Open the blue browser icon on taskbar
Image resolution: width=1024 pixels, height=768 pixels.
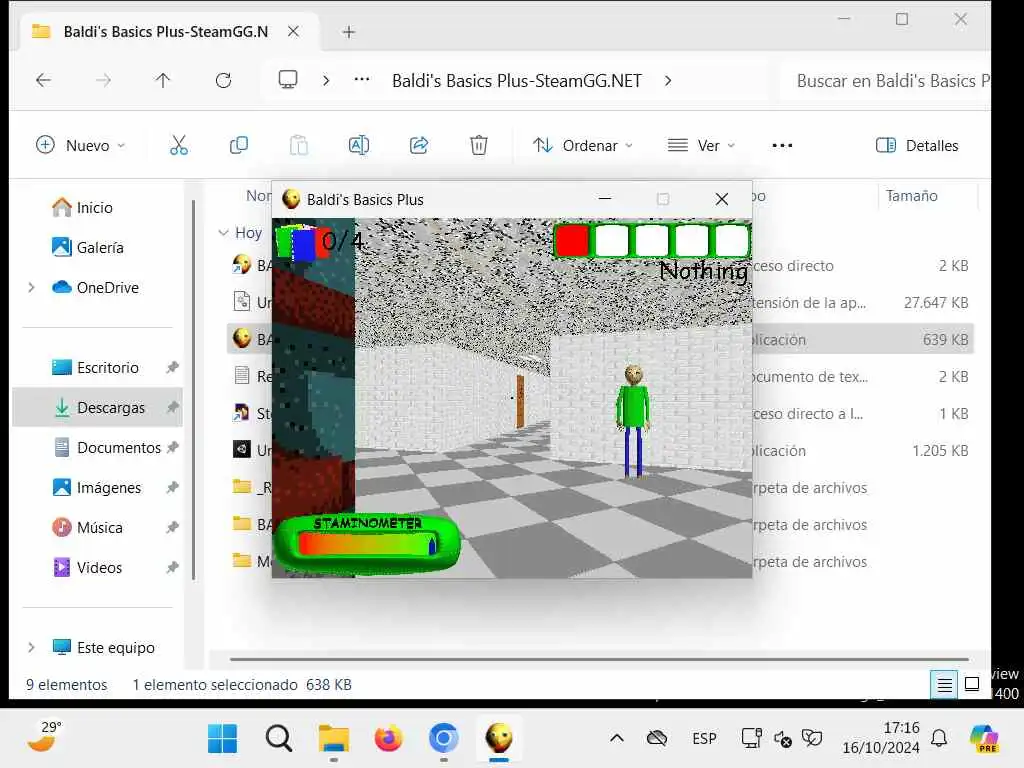click(443, 739)
